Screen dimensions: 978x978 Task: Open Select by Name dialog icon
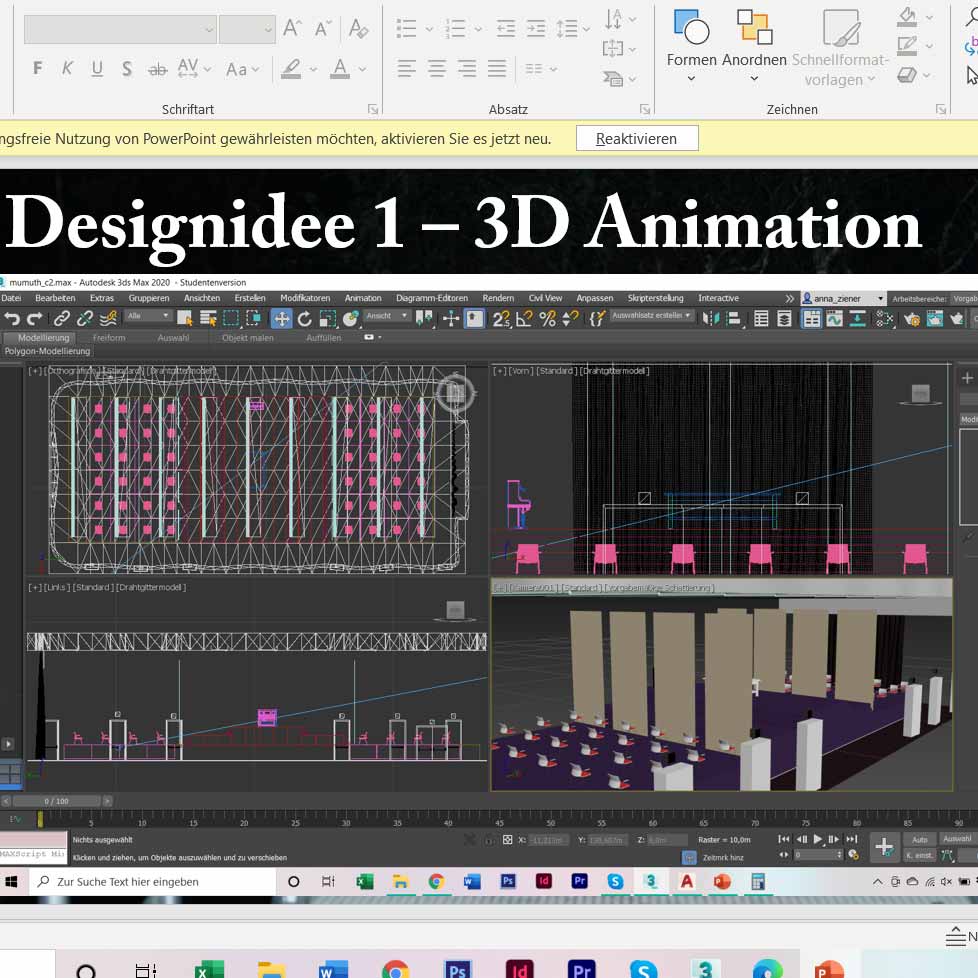point(208,319)
